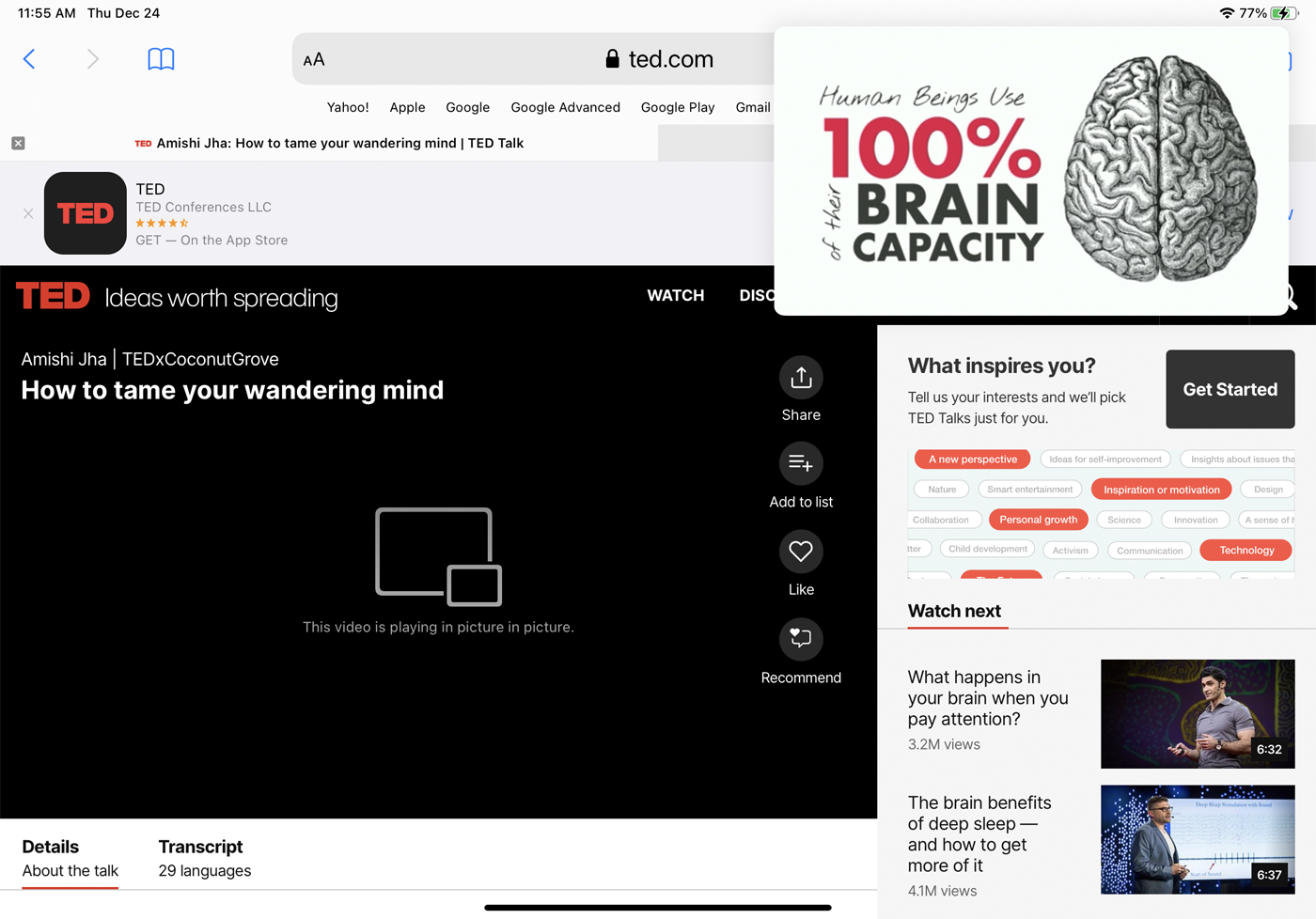Tap the iPad home indicator bar
The image size is (1316, 919).
(658, 908)
